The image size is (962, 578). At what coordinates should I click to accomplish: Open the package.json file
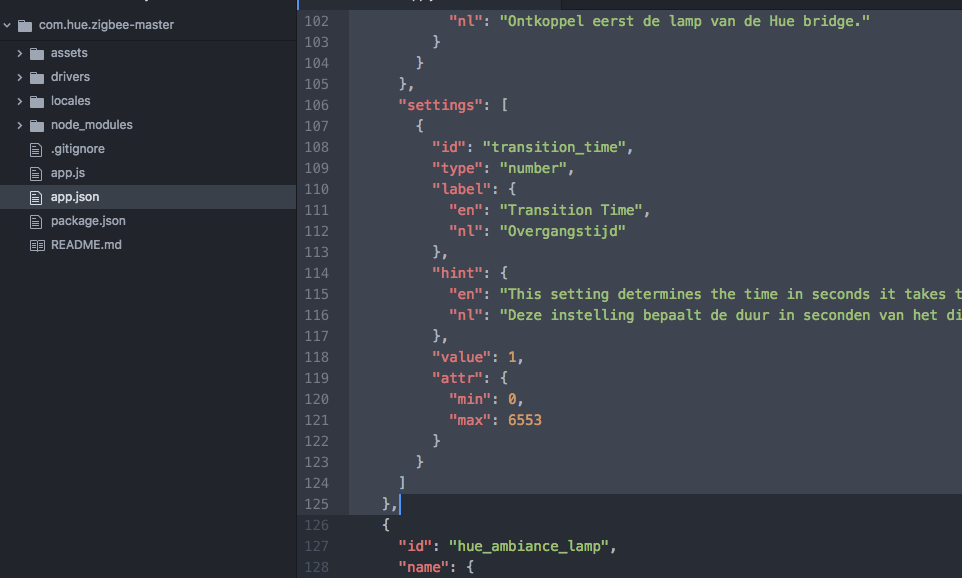coord(88,220)
